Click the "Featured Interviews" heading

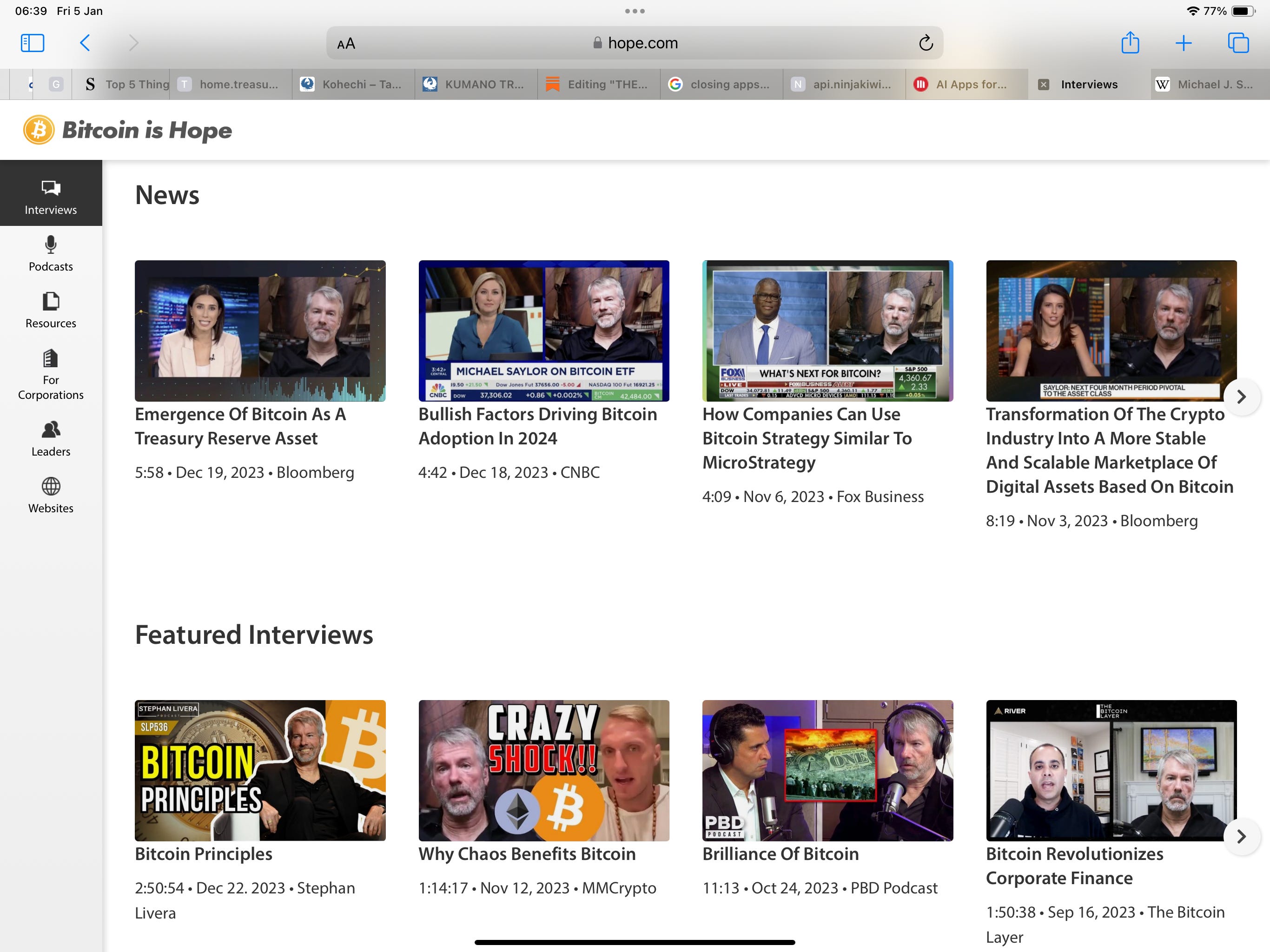click(x=254, y=635)
